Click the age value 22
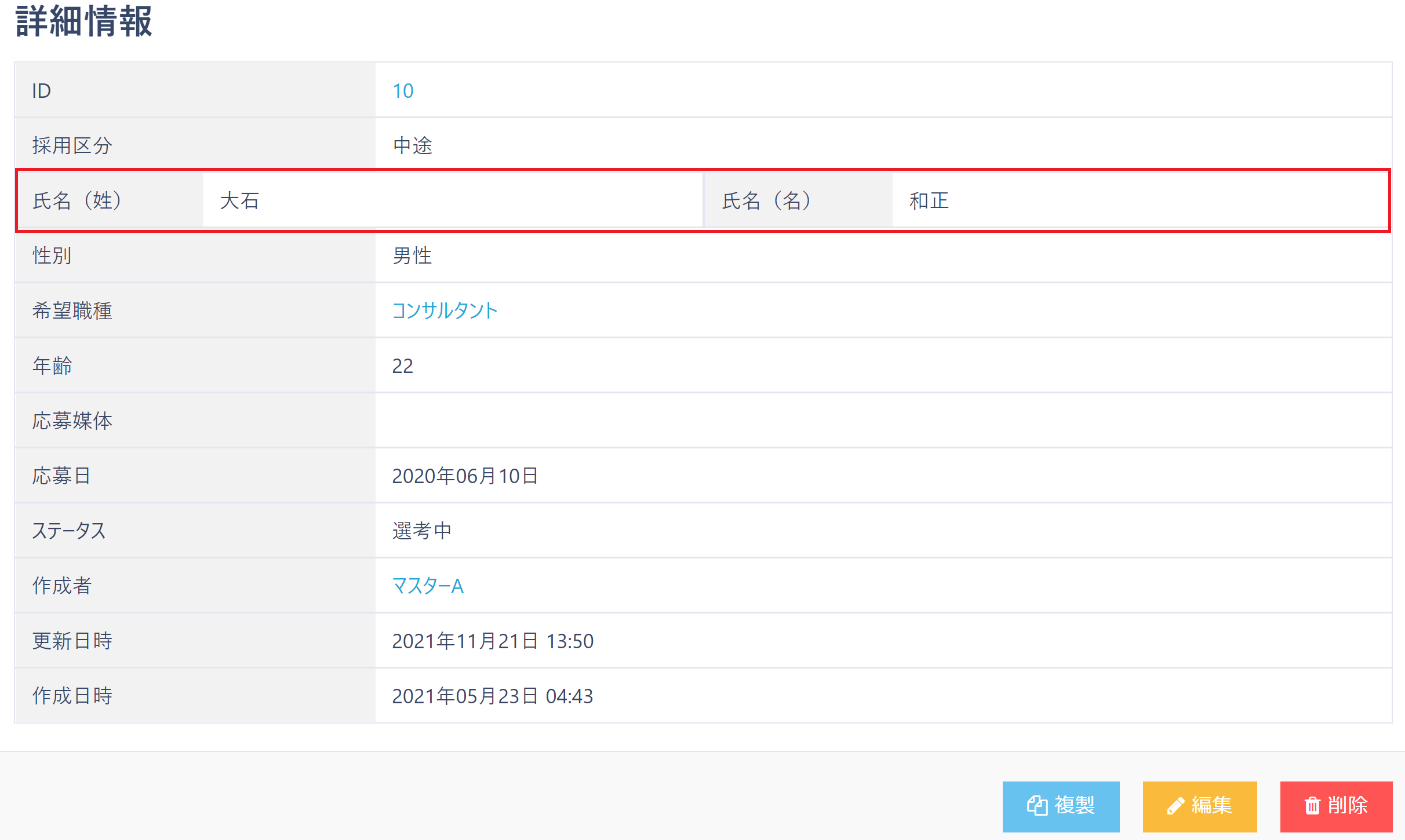The width and height of the screenshot is (1405, 840). click(x=402, y=366)
